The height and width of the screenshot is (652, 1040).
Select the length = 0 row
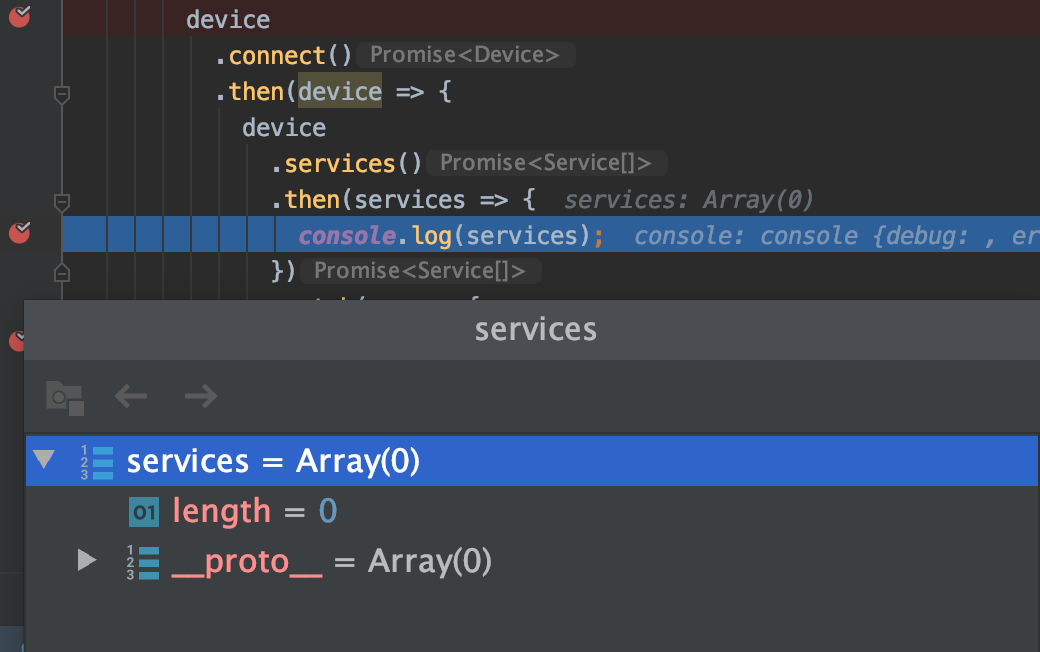pyautogui.click(x=532, y=511)
